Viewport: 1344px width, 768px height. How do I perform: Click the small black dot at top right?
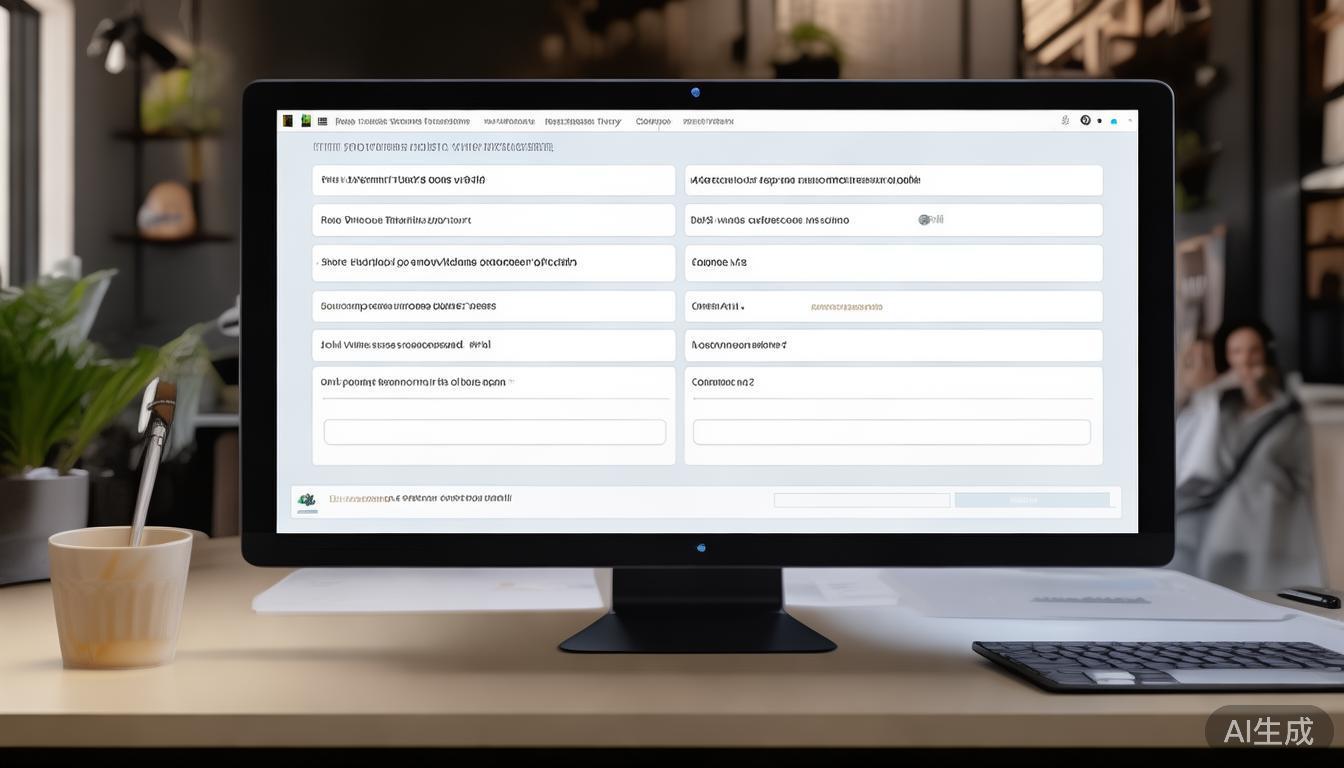click(1100, 121)
